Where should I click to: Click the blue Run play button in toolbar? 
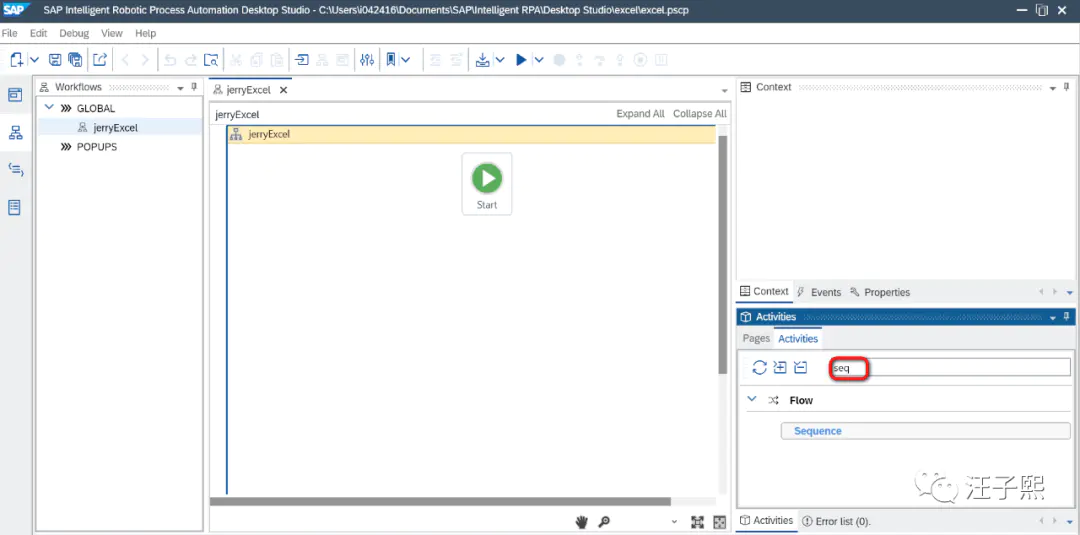(x=521, y=60)
